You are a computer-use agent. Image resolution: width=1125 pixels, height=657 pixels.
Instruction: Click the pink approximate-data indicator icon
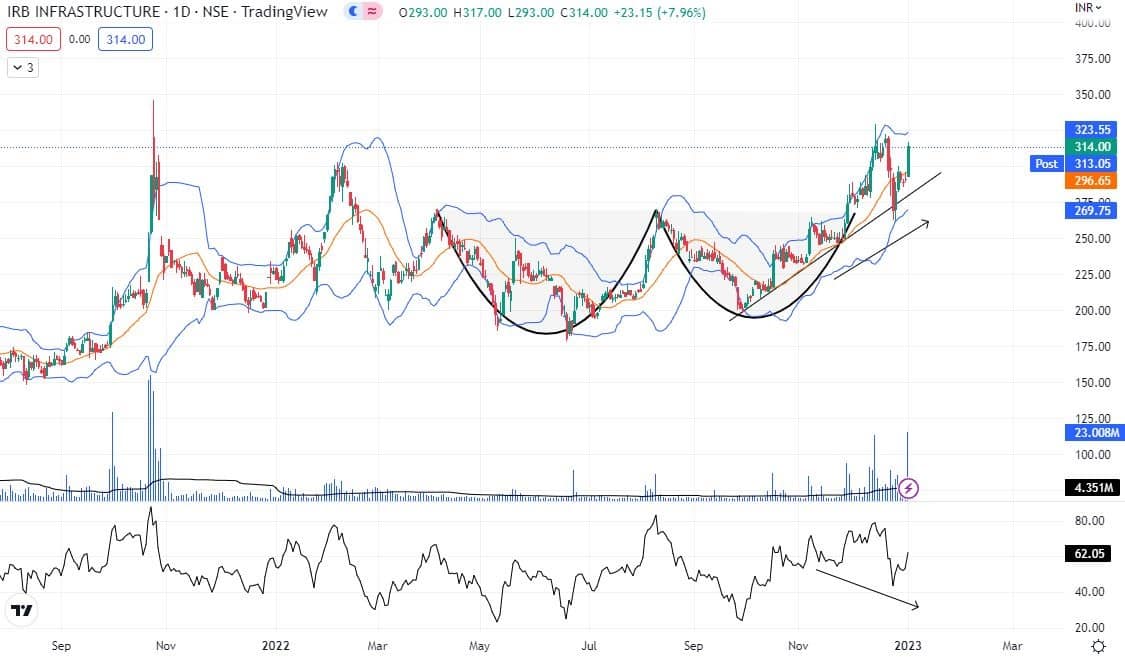(372, 13)
